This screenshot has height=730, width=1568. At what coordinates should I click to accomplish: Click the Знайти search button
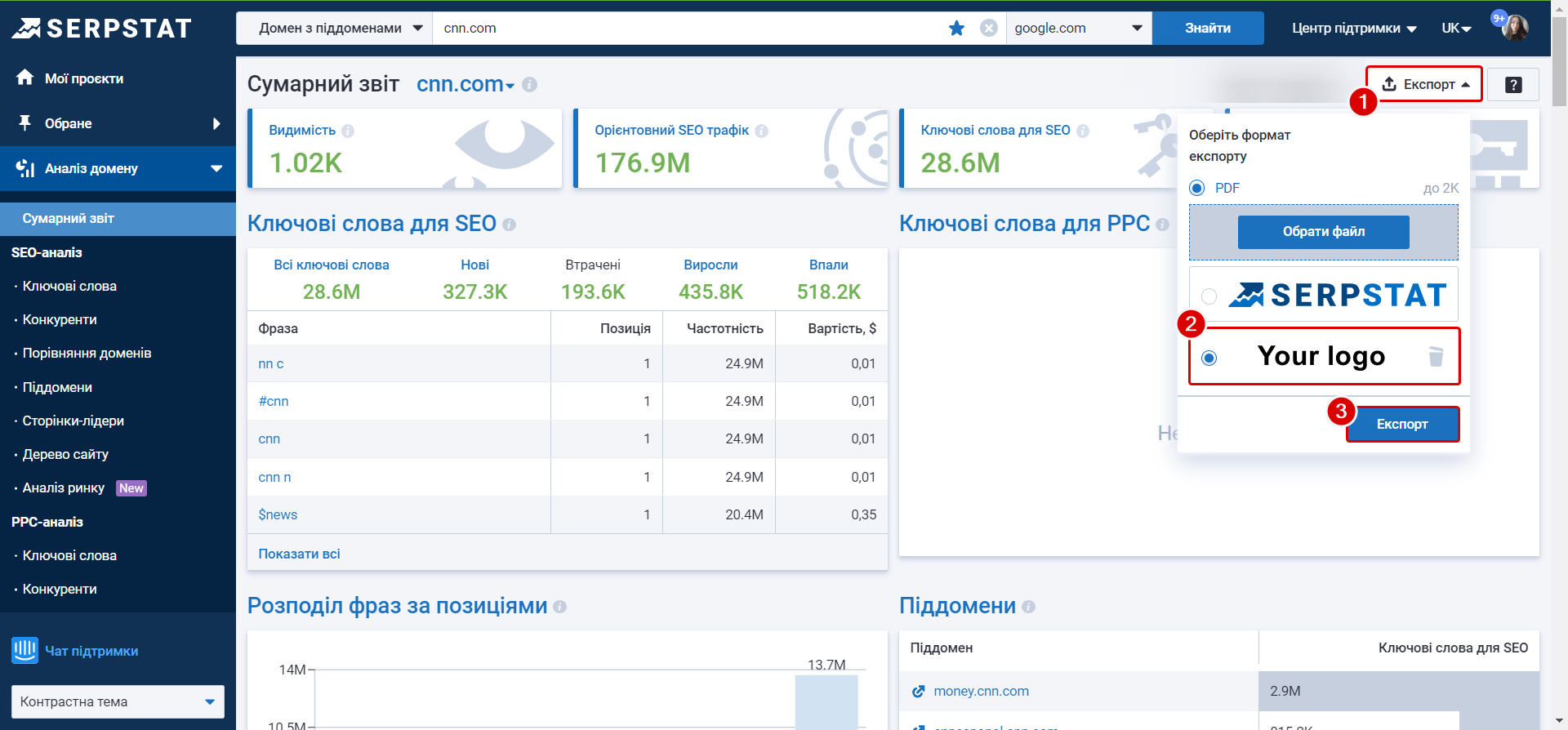(x=1208, y=28)
